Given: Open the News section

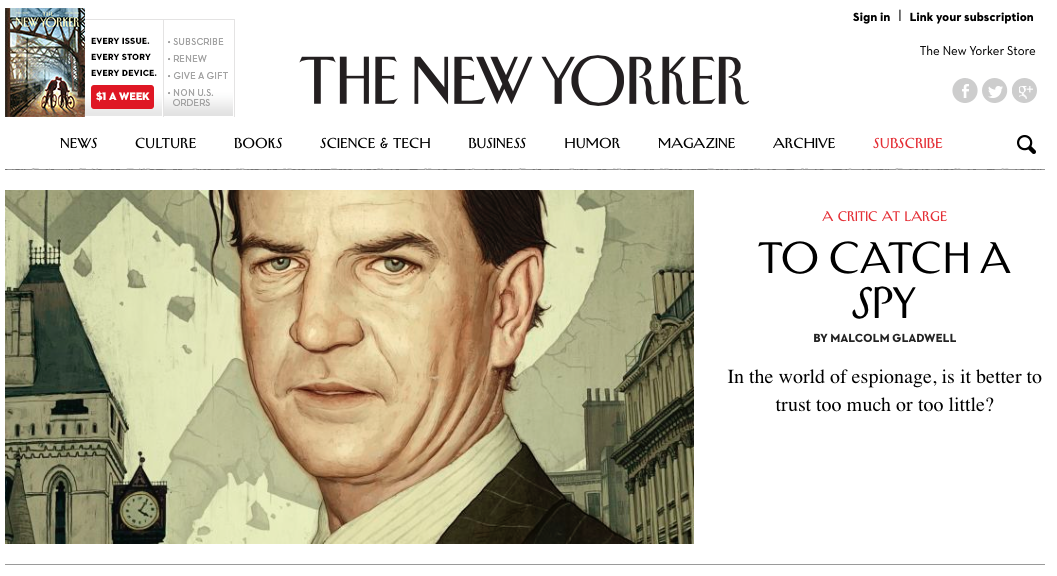Looking at the screenshot, I should pos(78,143).
